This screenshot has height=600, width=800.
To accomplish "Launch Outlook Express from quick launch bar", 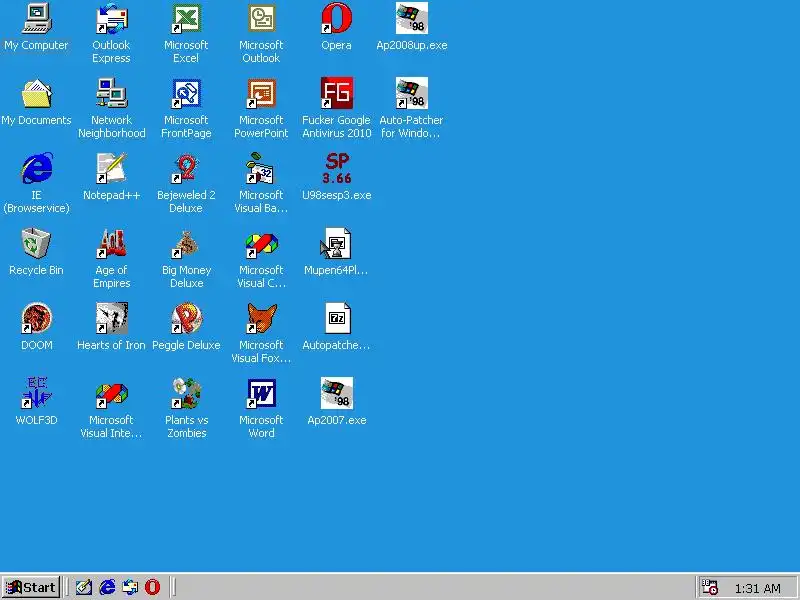I will [x=130, y=587].
